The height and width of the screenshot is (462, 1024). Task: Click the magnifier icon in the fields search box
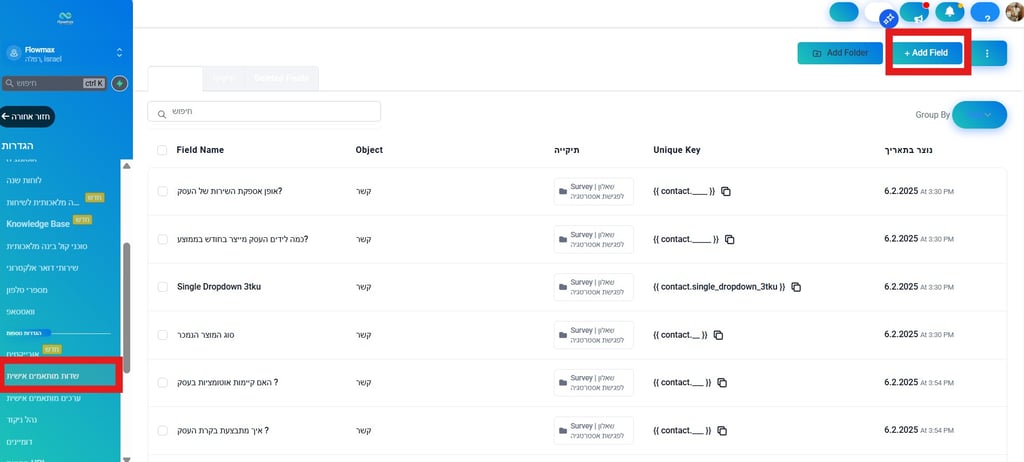(161, 114)
